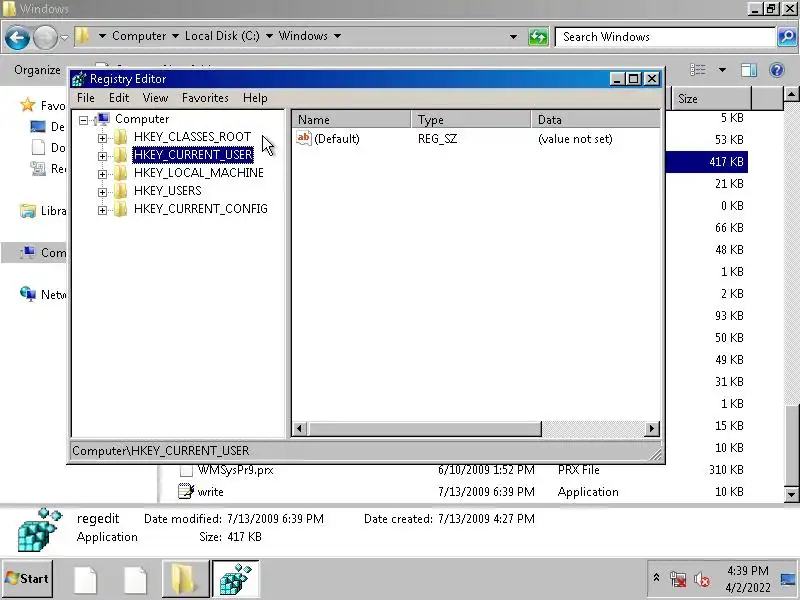Screen dimensions: 800x600
Task: Click the HKEY_LOCAL_MACHINE folder icon
Action: coord(120,173)
